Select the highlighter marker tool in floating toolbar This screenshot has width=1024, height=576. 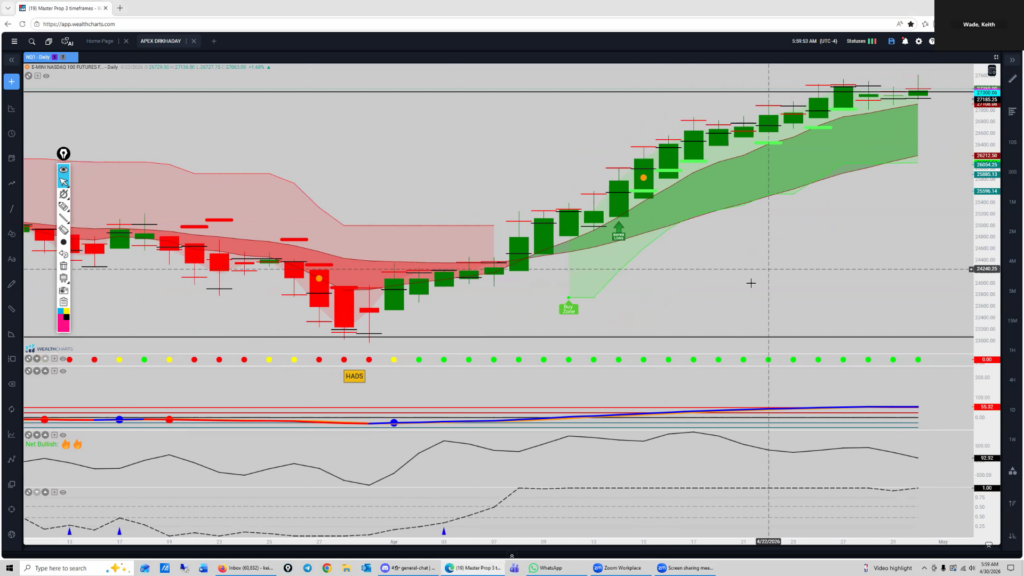coord(63,206)
